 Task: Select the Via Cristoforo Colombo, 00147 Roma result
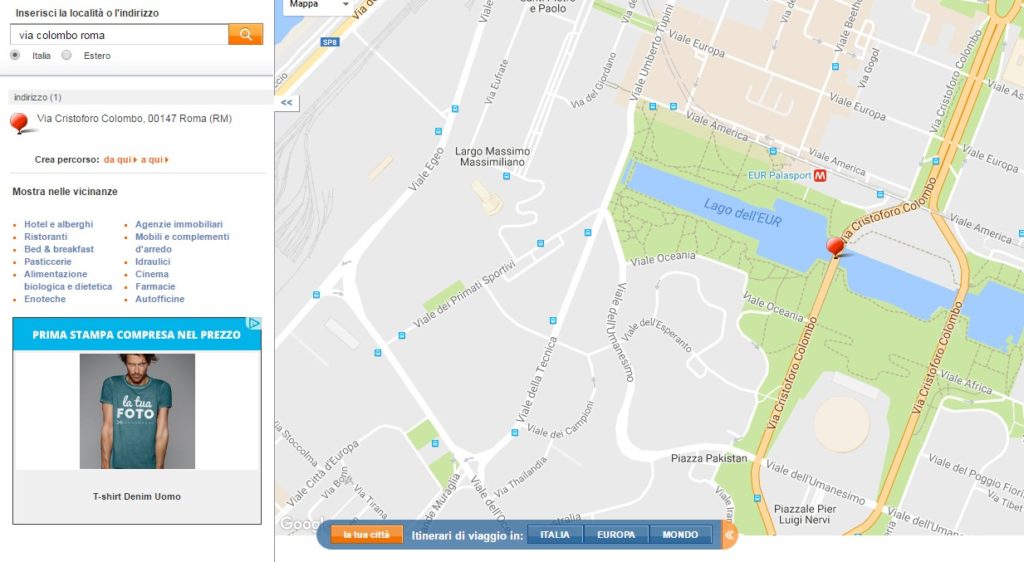[x=134, y=118]
